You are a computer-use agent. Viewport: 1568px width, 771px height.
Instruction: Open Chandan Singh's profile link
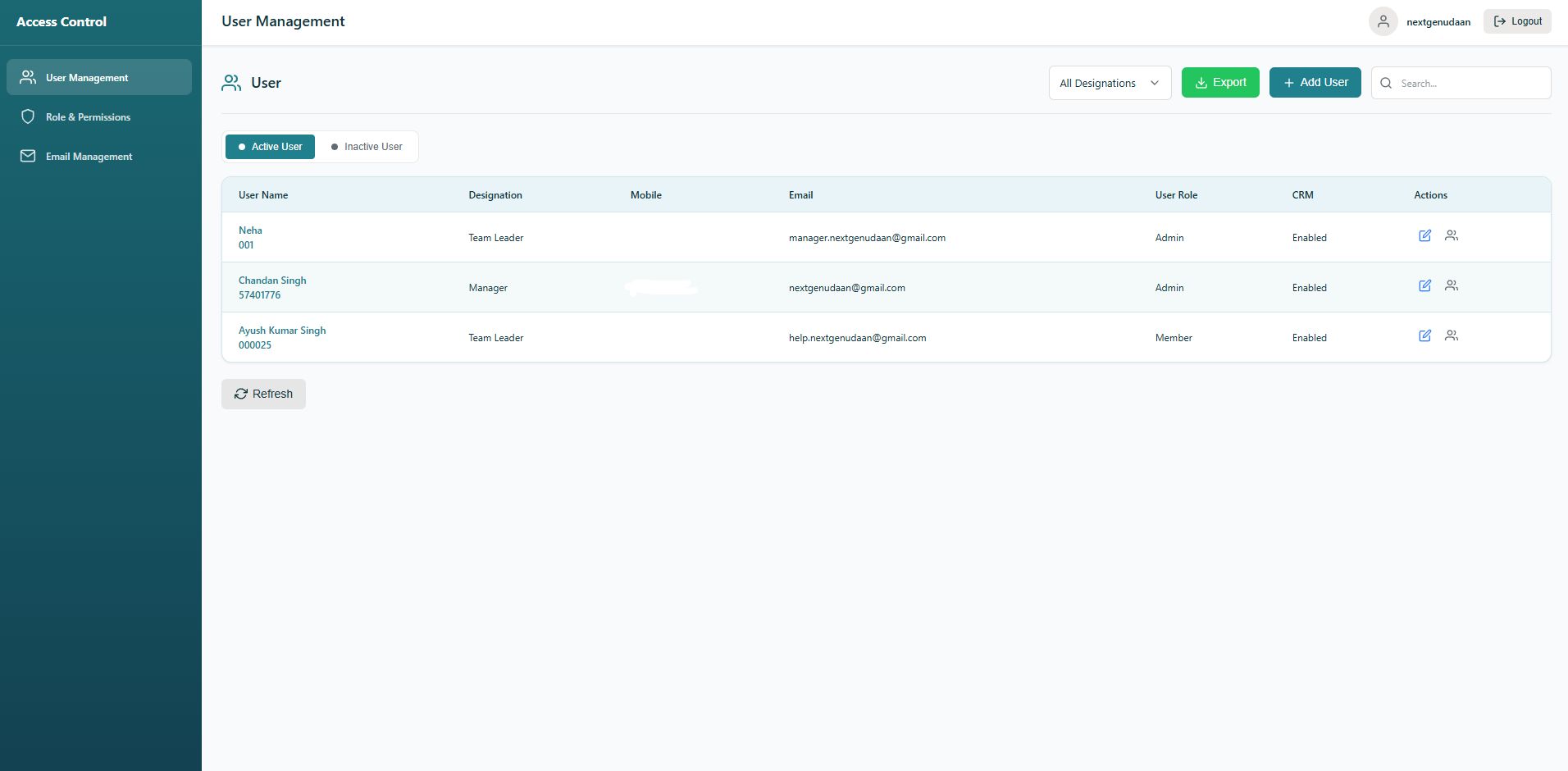coord(272,280)
